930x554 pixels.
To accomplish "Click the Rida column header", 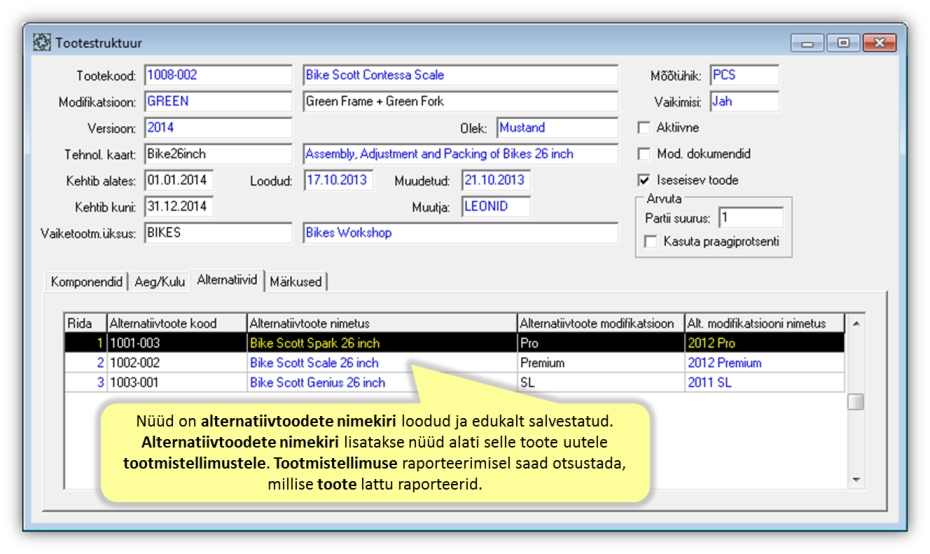I will tap(85, 323).
